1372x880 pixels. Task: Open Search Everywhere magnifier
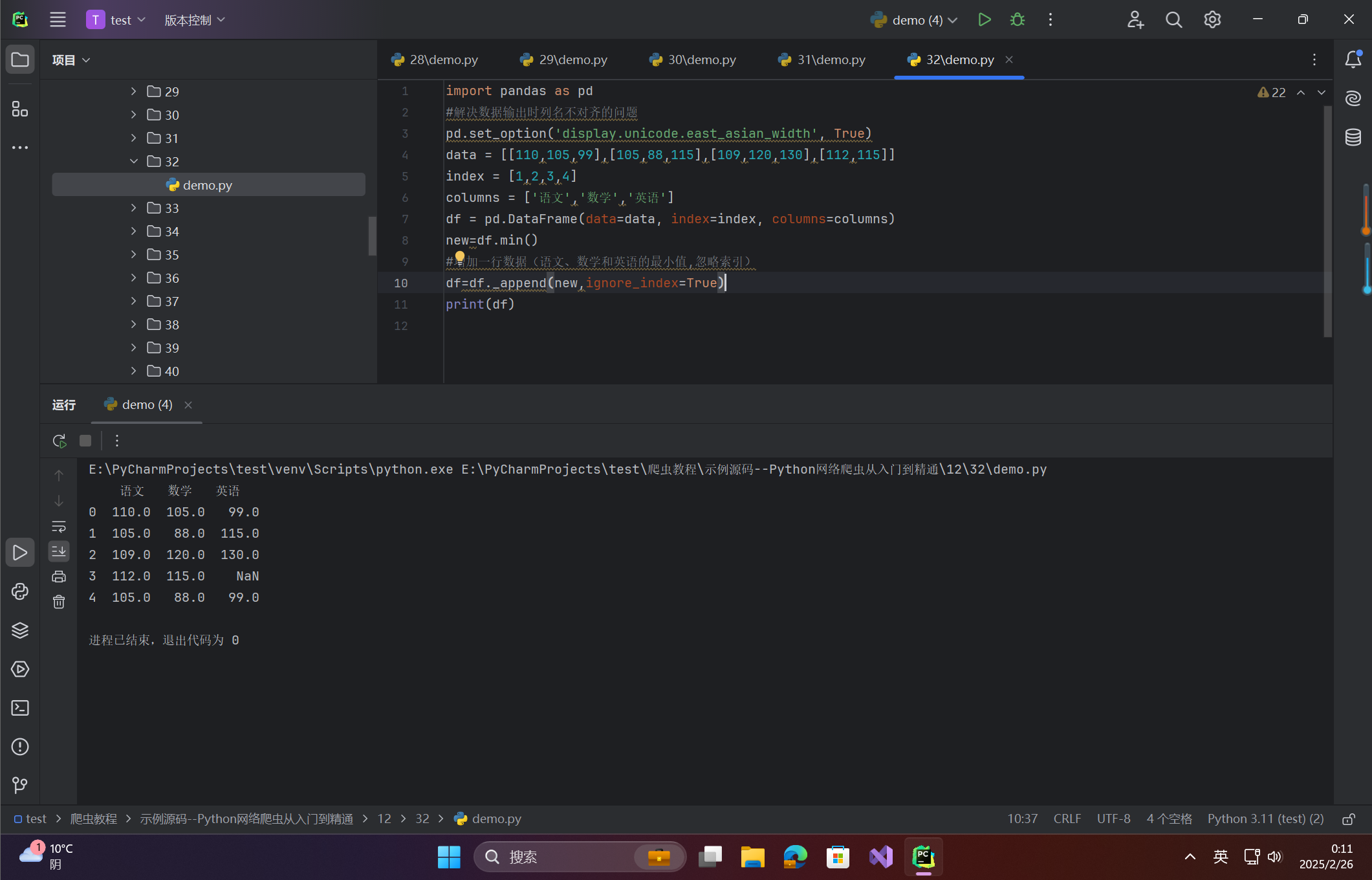pos(1173,19)
